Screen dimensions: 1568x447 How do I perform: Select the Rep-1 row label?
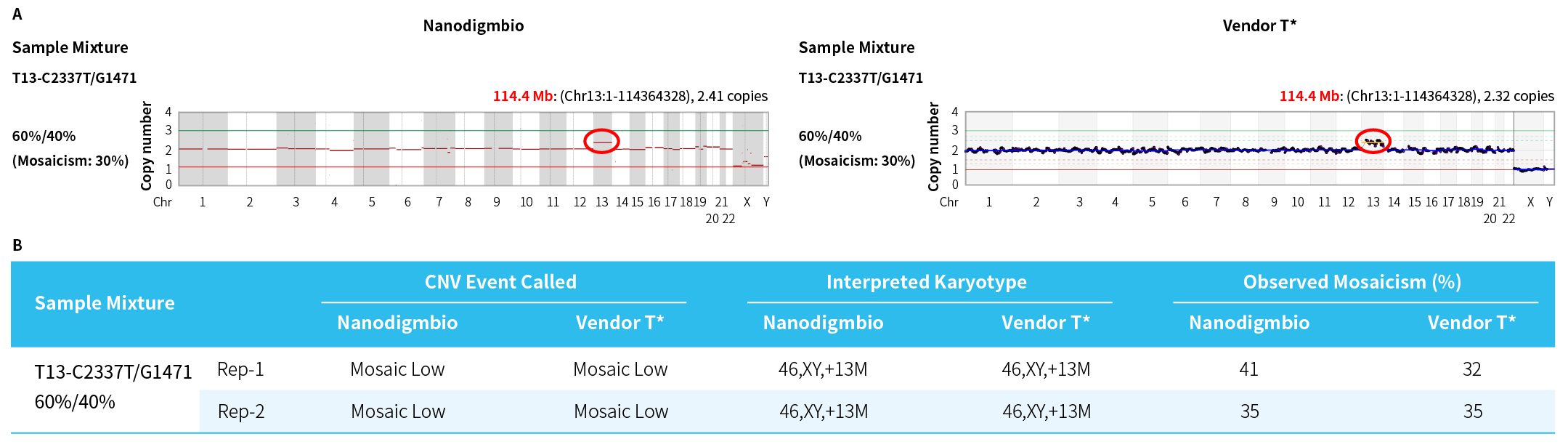tap(240, 369)
